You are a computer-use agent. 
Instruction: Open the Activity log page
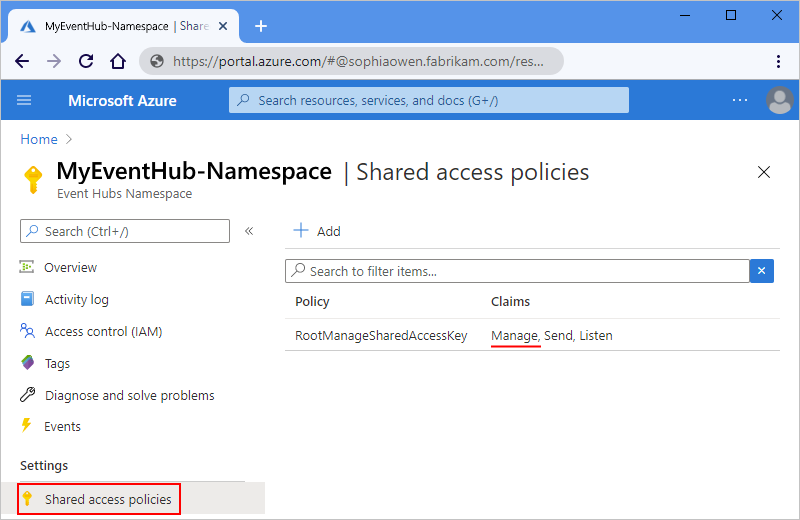[76, 299]
